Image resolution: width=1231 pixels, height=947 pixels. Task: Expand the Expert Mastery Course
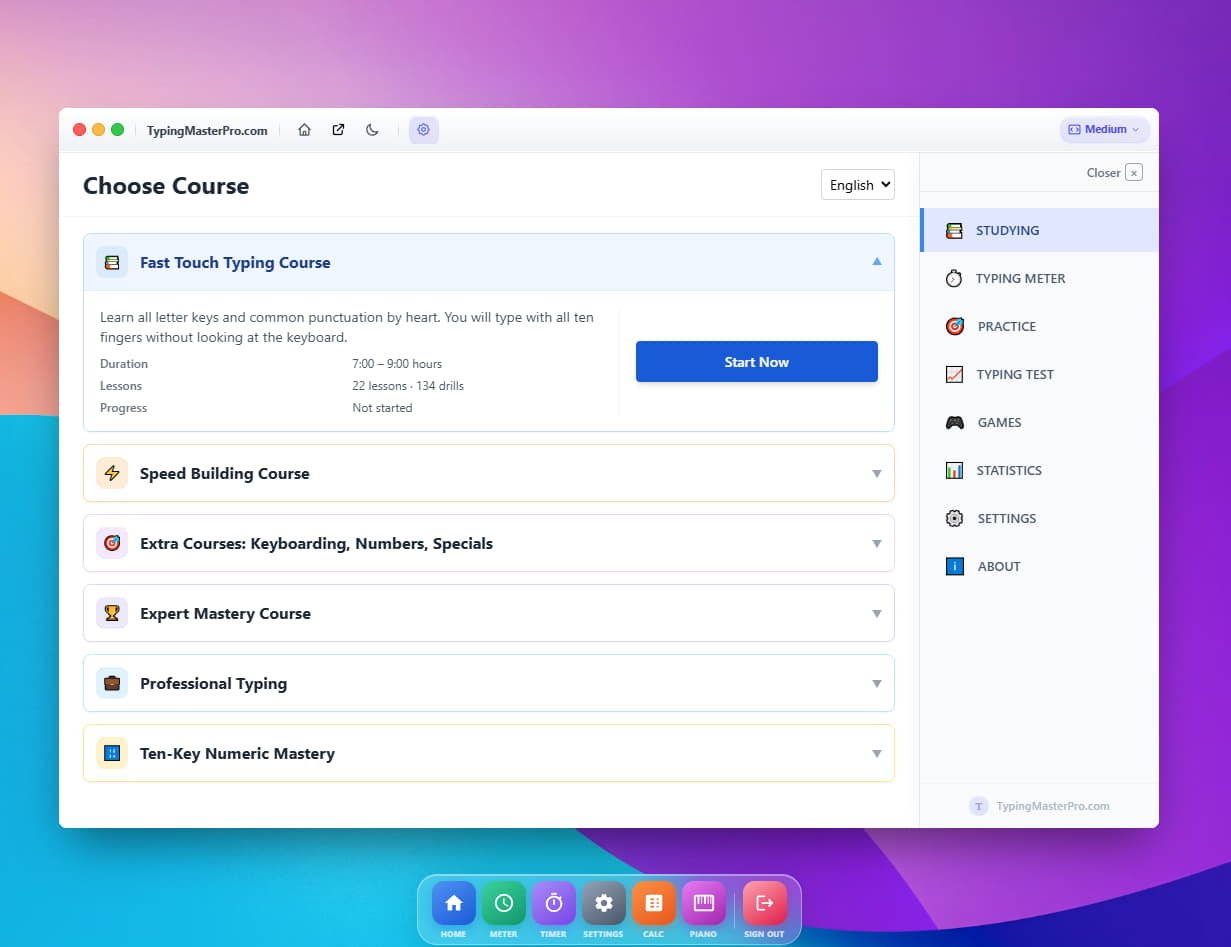[488, 614]
